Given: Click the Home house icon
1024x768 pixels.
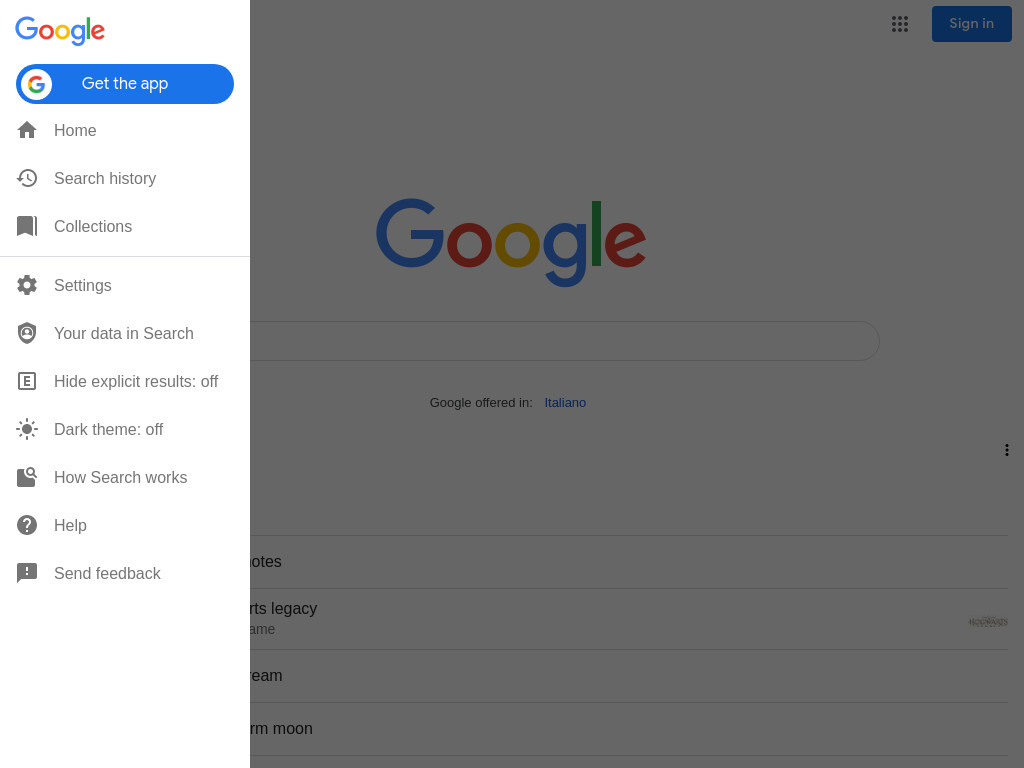Looking at the screenshot, I should point(27,130).
